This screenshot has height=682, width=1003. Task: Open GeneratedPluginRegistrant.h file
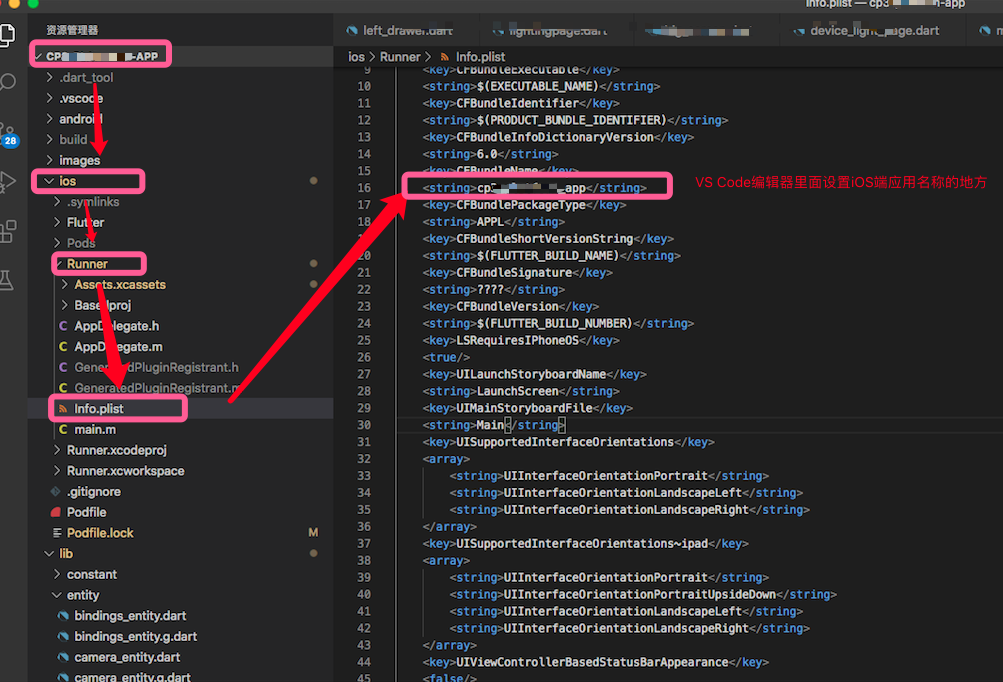[x=156, y=367]
